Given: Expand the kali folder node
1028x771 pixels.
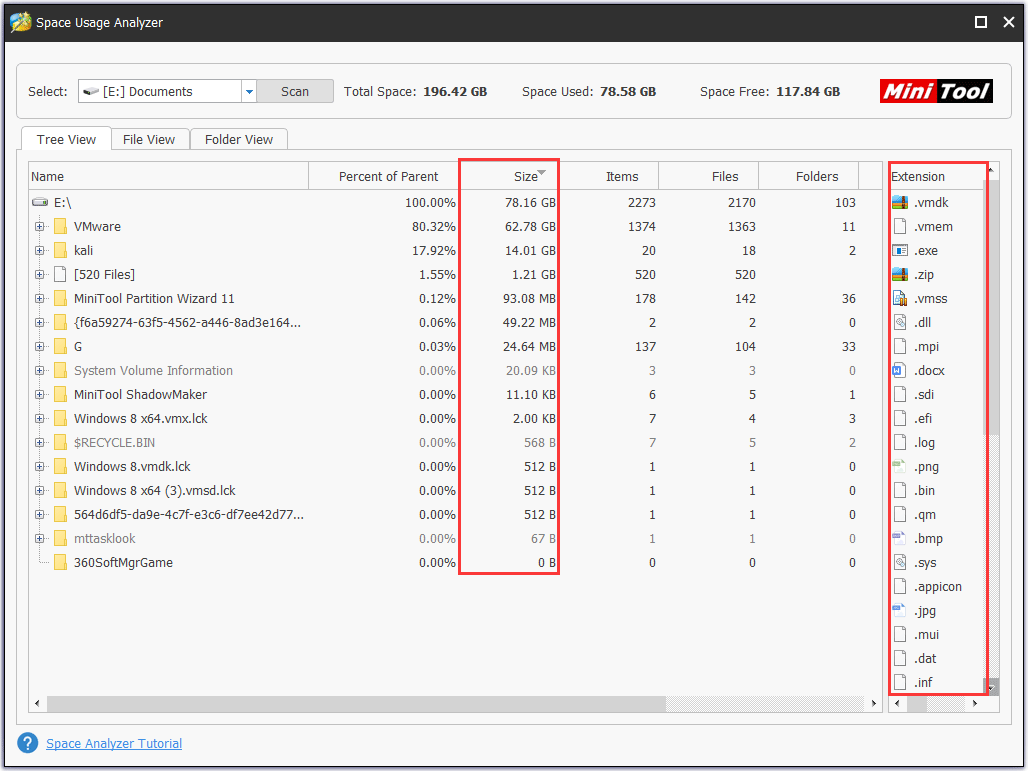Looking at the screenshot, I should 39,250.
